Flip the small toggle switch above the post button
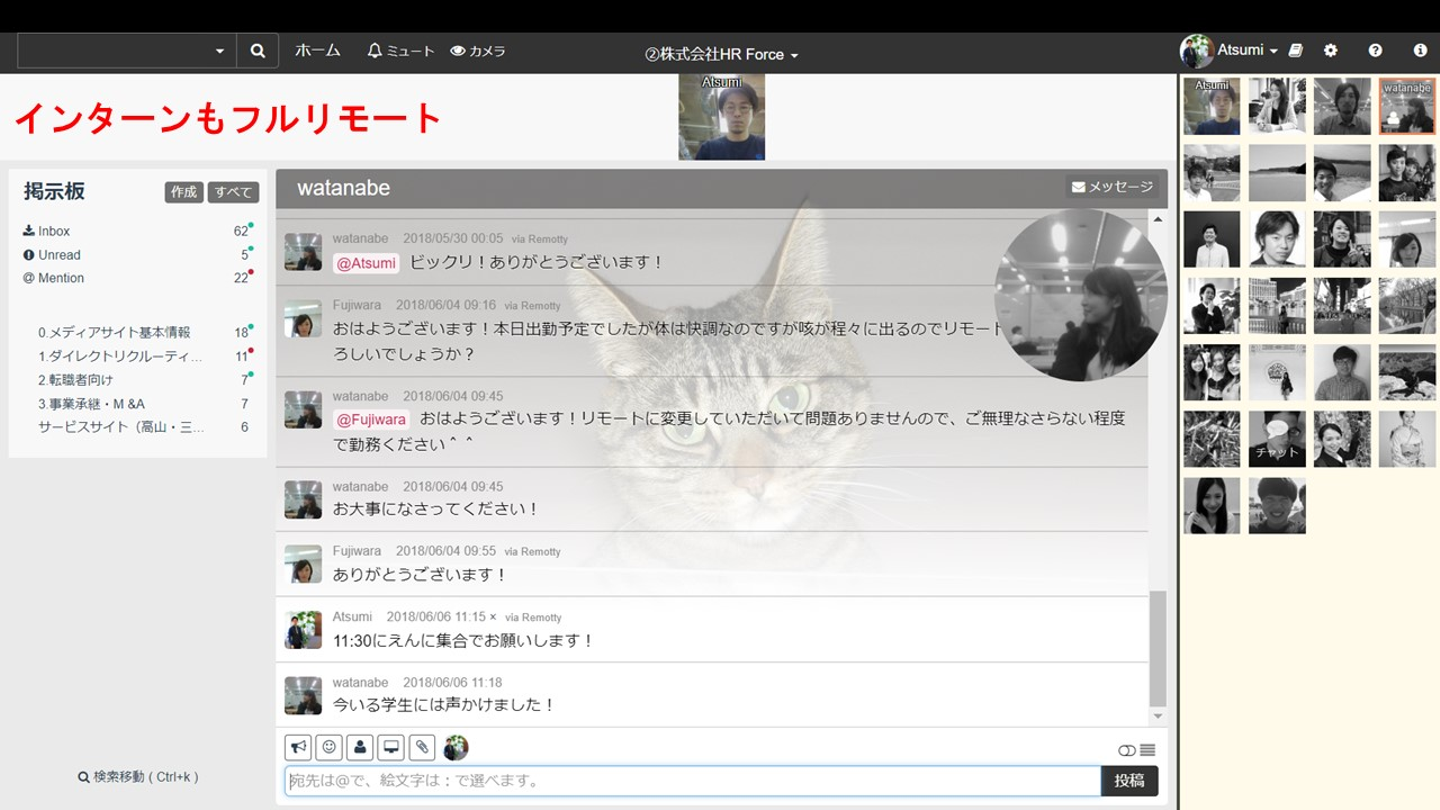Viewport: 1440px width, 810px height. click(1127, 751)
